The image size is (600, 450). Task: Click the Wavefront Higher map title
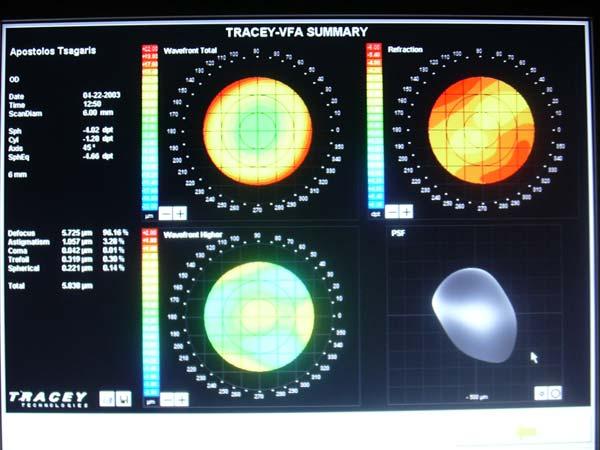coord(192,235)
